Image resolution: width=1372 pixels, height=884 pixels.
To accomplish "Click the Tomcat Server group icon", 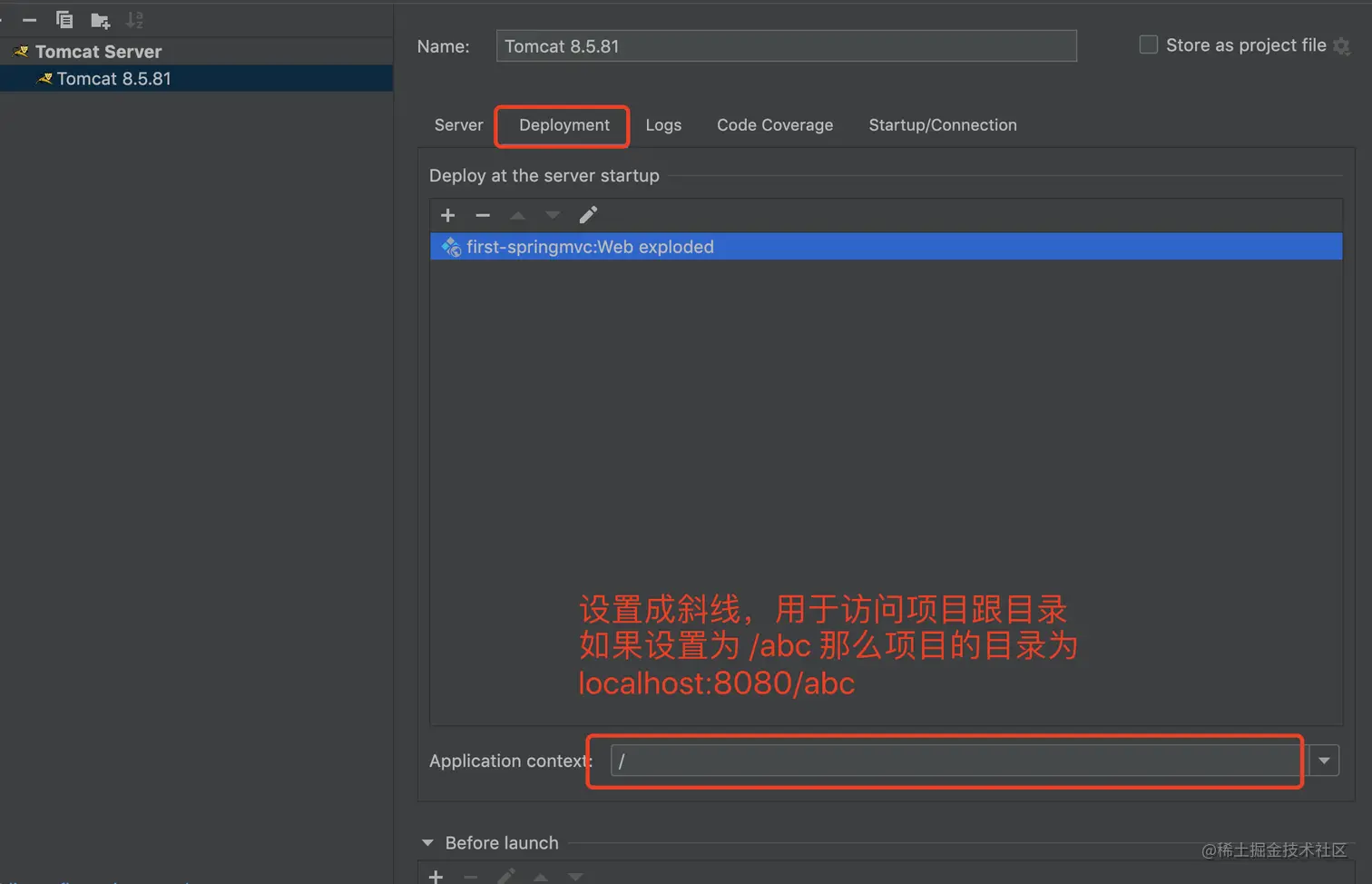I will coord(21,52).
